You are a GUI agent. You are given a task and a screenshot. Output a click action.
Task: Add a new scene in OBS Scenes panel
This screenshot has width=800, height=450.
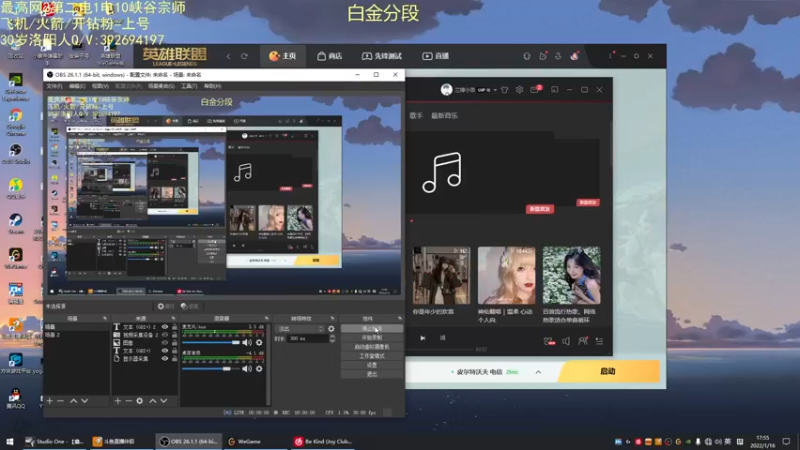[49, 401]
